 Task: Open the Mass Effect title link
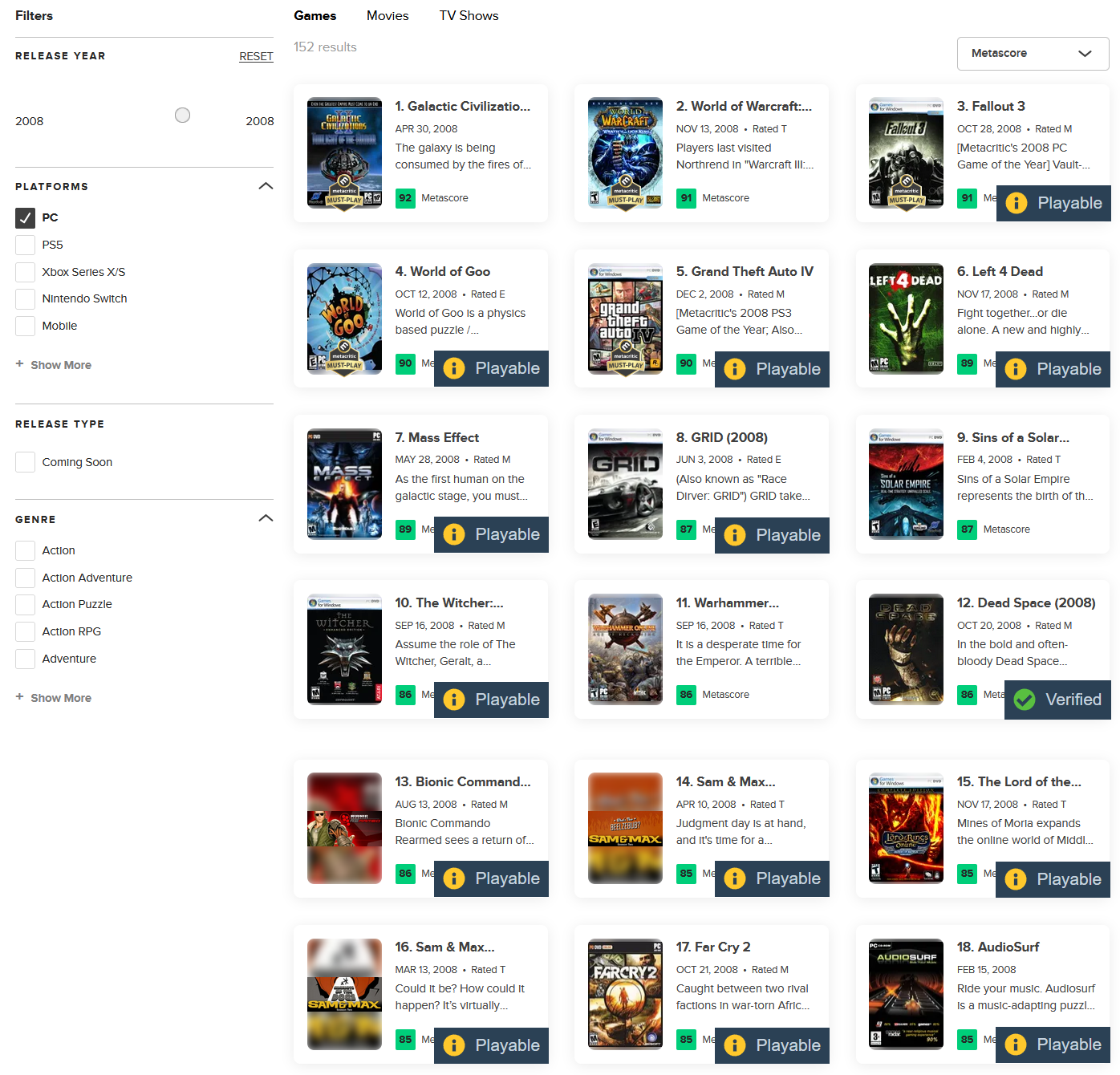(x=437, y=437)
